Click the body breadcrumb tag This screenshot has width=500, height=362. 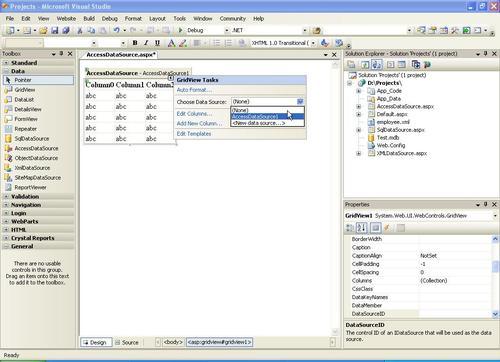point(173,342)
